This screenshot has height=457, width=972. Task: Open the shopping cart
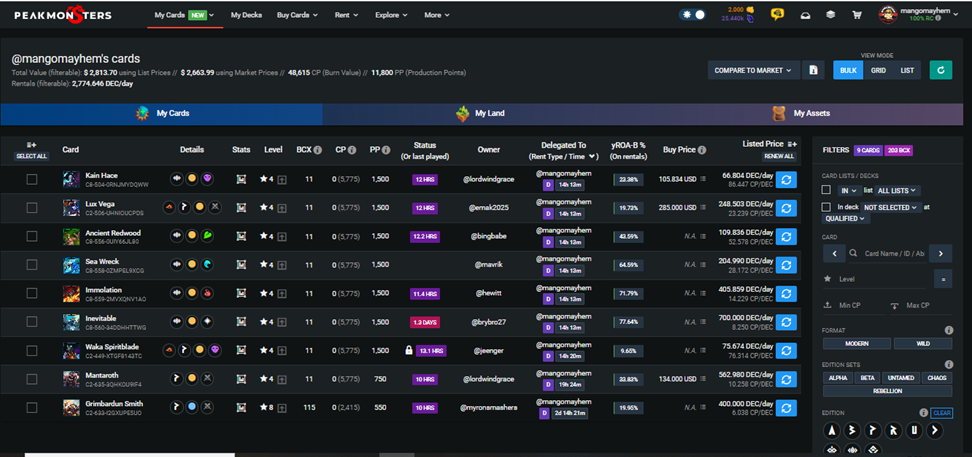857,16
